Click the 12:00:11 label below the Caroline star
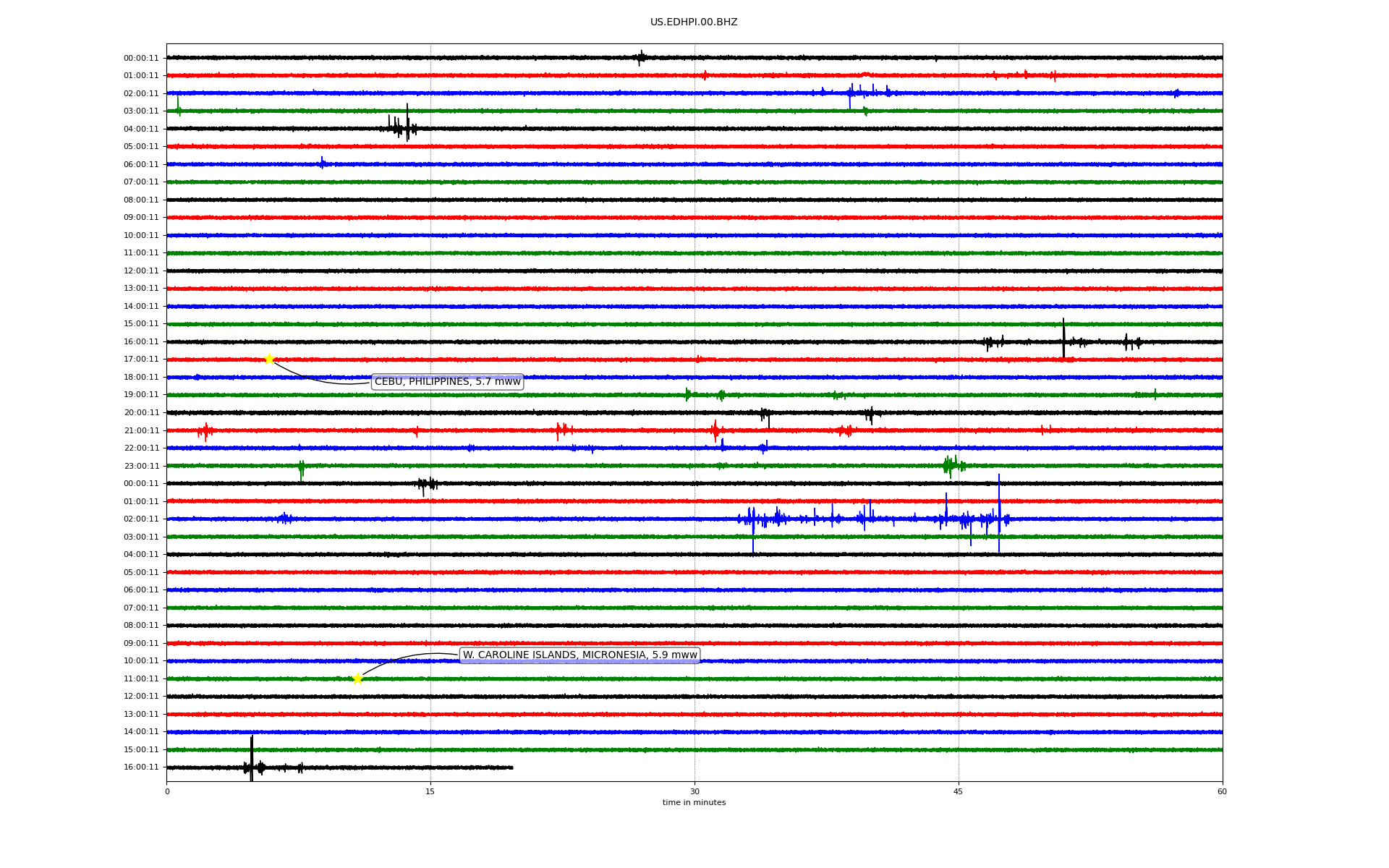 click(141, 697)
